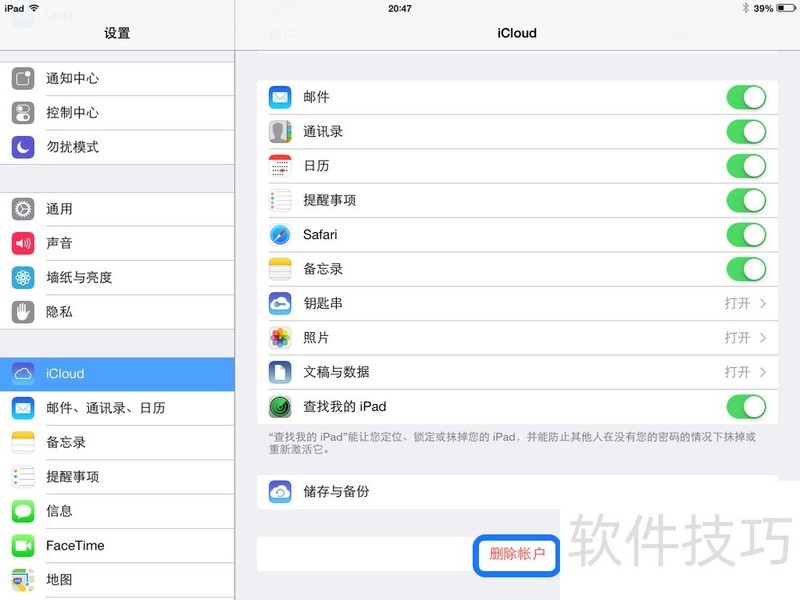
Task: Tap the 日历 calendar icon
Action: [280, 166]
